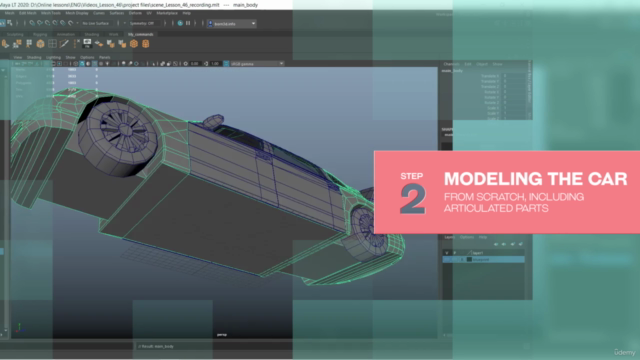Click the wireframe cube icon in panel toolbar
The height and width of the screenshot is (360, 640).
pyautogui.click(x=76, y=64)
